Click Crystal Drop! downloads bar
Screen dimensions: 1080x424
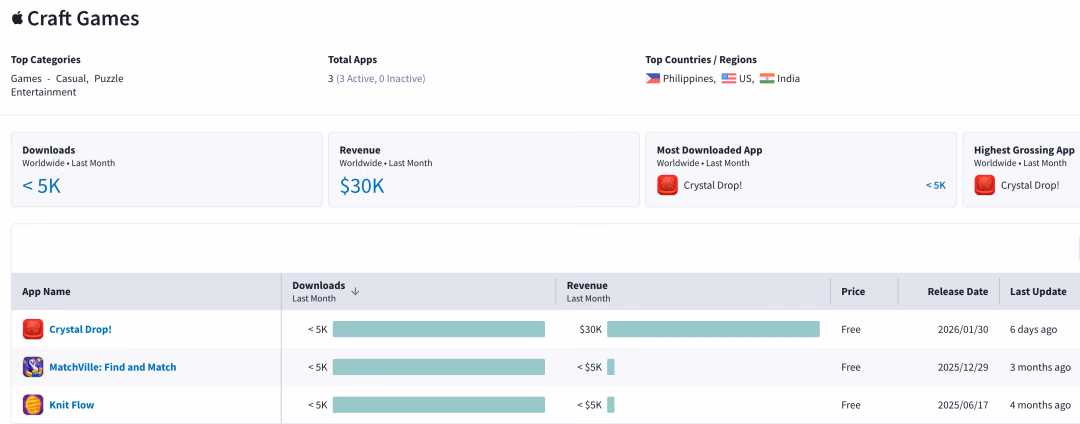tap(439, 329)
